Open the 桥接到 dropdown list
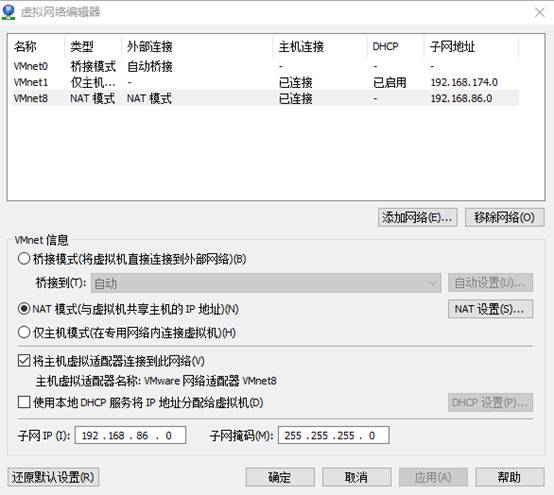The height and width of the screenshot is (495, 554). 266,283
